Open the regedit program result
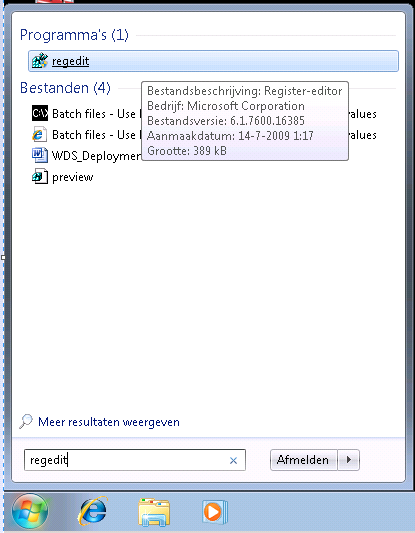 (x=213, y=61)
